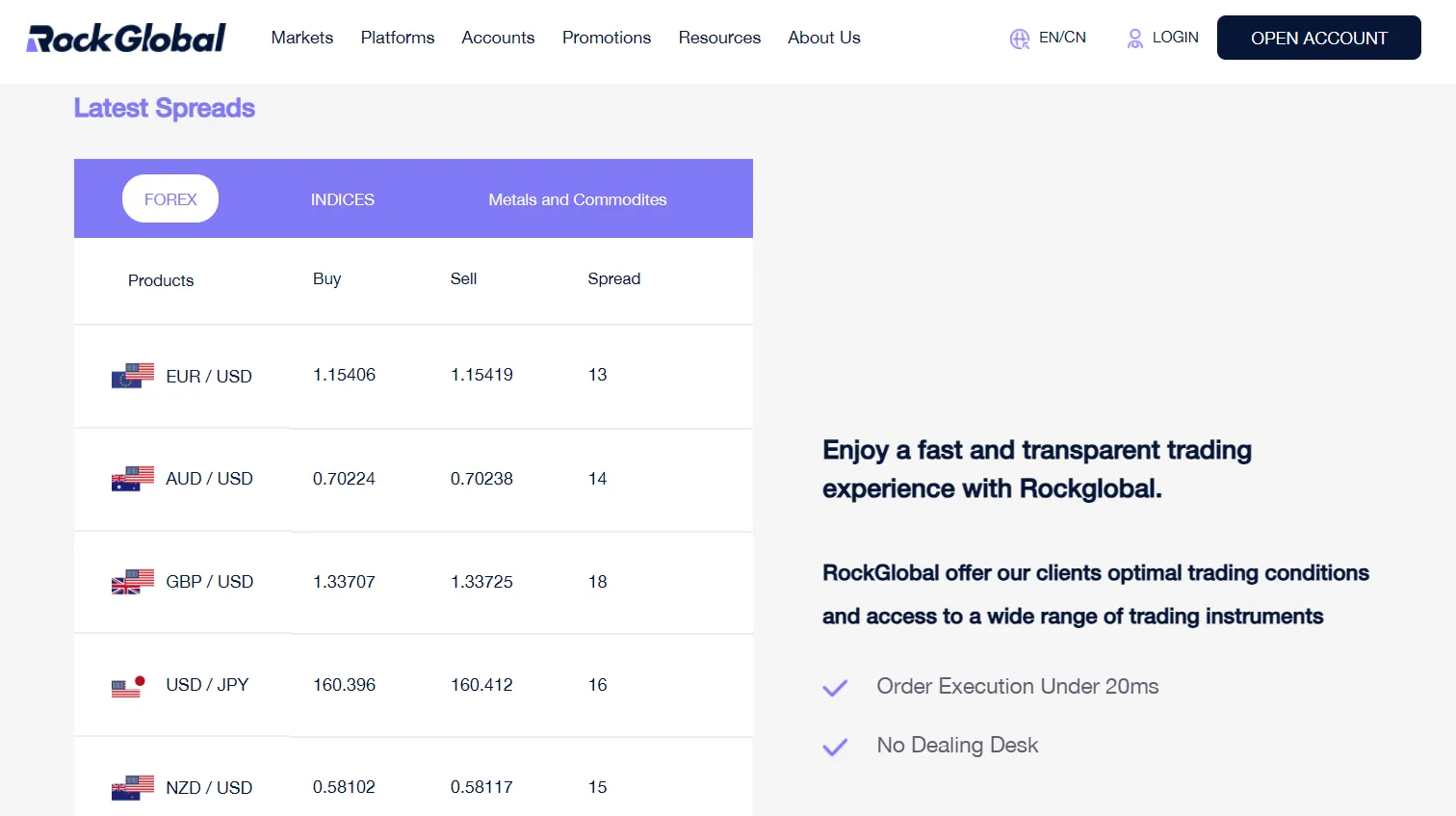1456x816 pixels.
Task: Click the user login icon
Action: pyautogui.click(x=1135, y=39)
